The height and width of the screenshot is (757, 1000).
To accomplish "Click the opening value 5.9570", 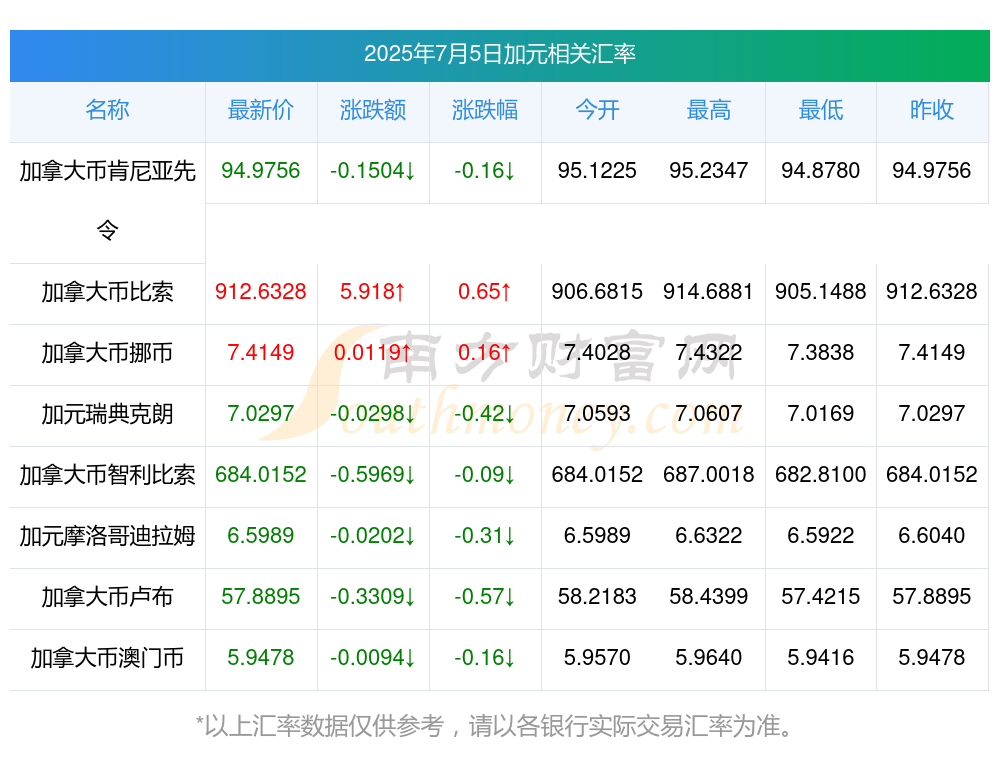I will [597, 658].
